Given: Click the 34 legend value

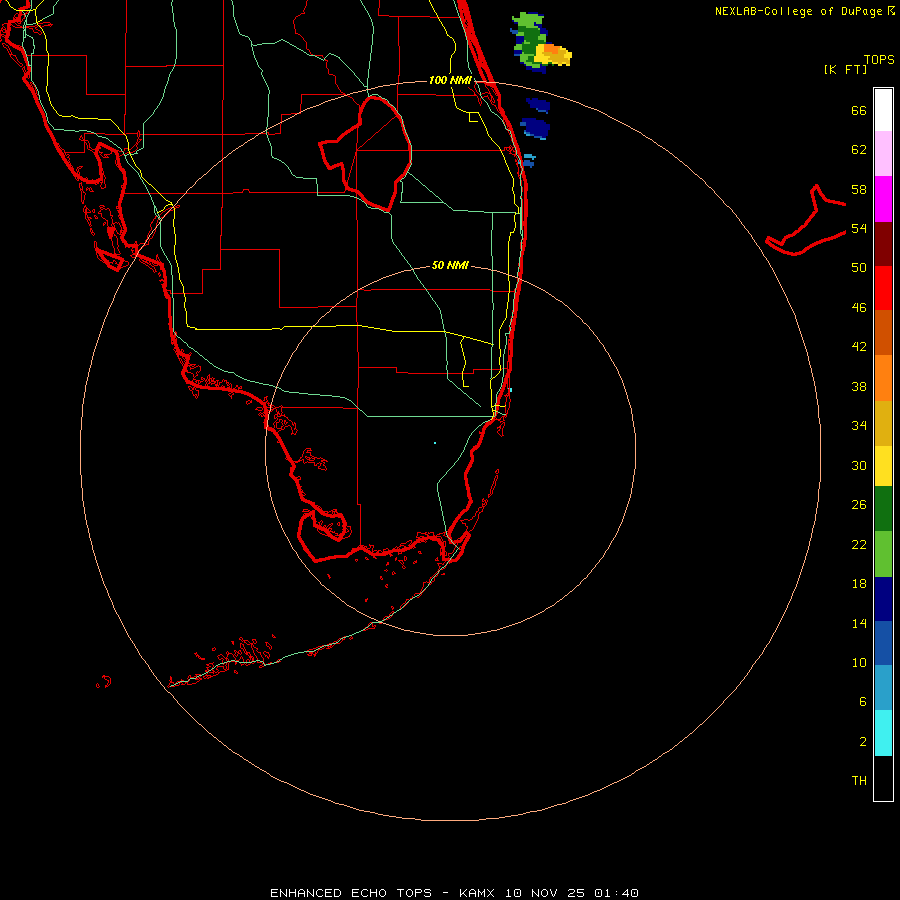Looking at the screenshot, I should 859,426.
